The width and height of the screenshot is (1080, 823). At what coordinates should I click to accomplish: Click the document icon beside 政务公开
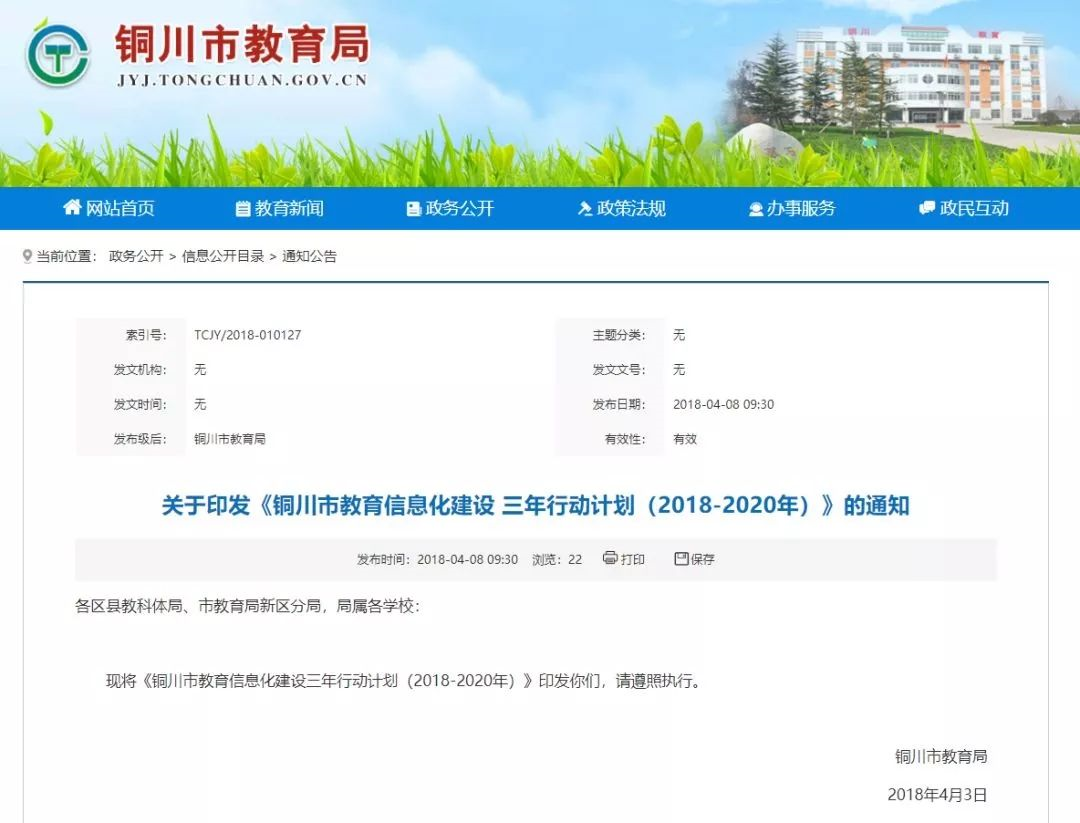(412, 207)
